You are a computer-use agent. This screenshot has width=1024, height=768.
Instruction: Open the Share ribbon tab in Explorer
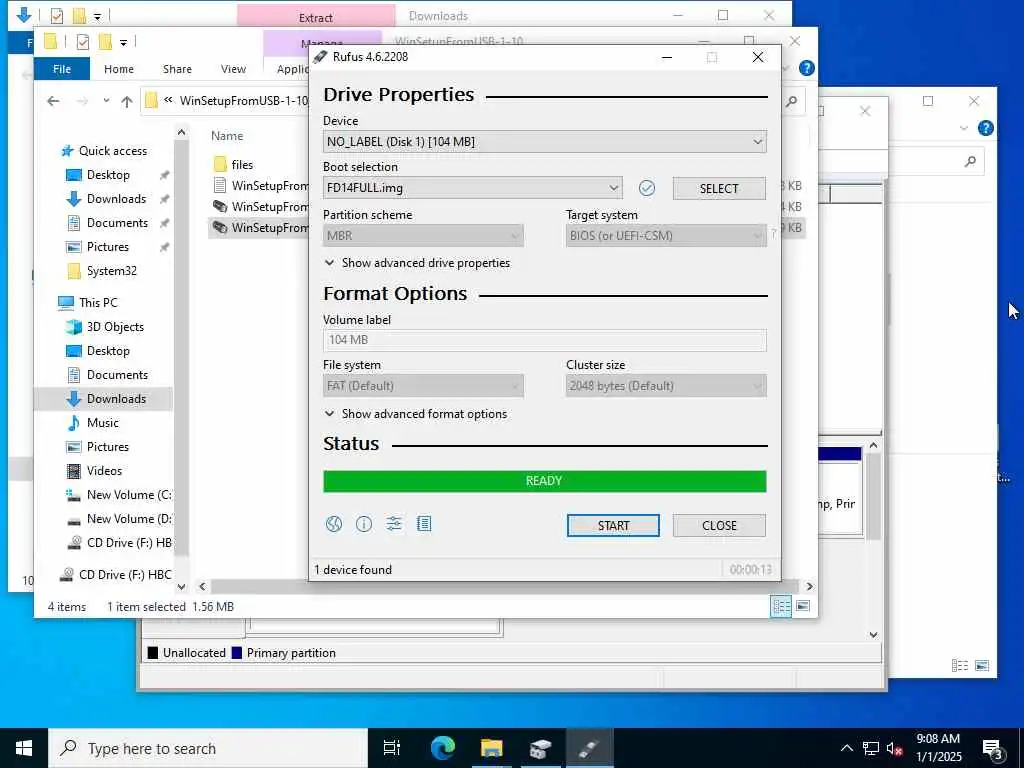click(x=177, y=69)
